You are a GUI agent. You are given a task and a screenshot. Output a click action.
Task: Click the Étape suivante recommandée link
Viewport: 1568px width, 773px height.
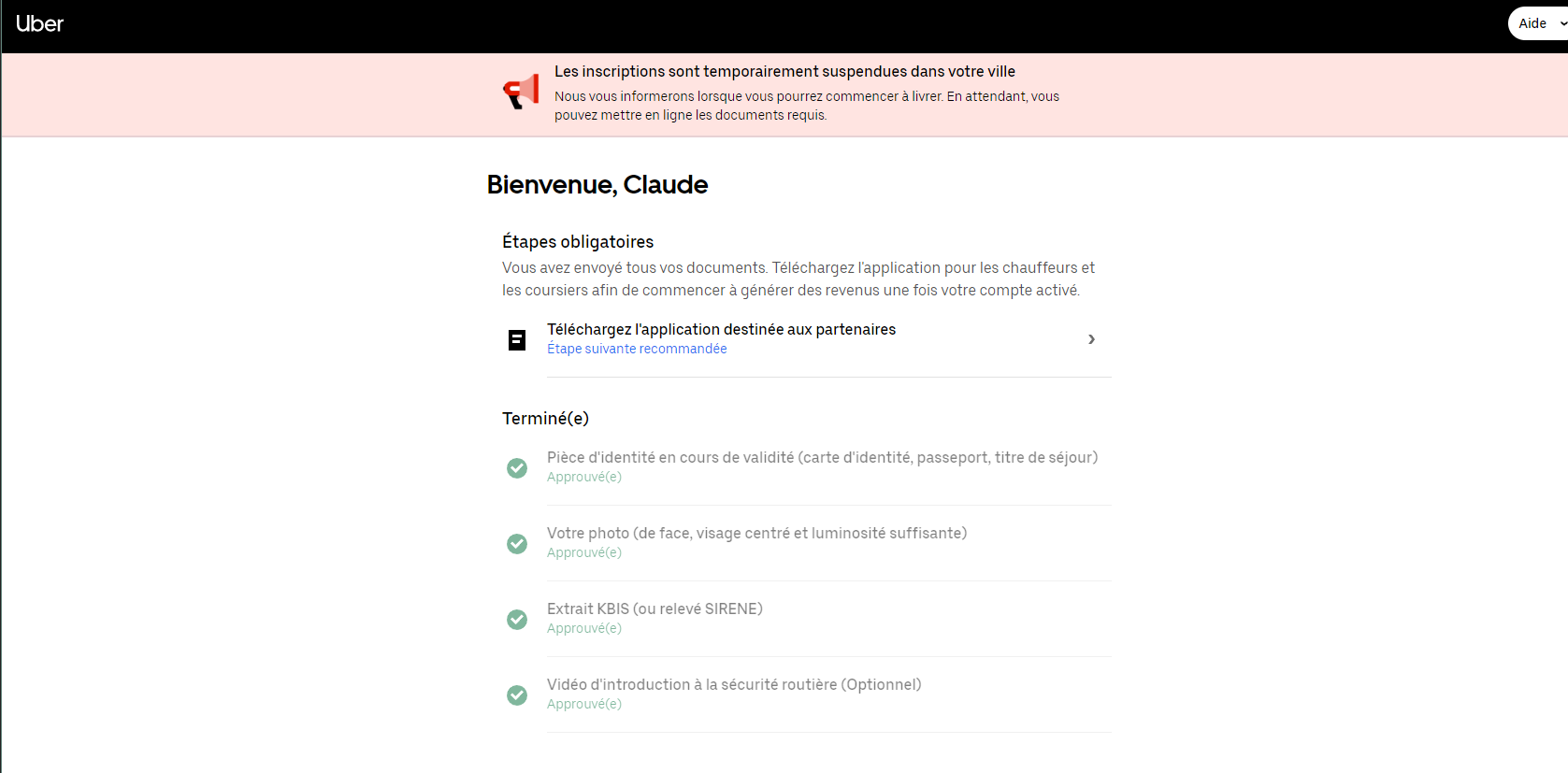pos(637,349)
